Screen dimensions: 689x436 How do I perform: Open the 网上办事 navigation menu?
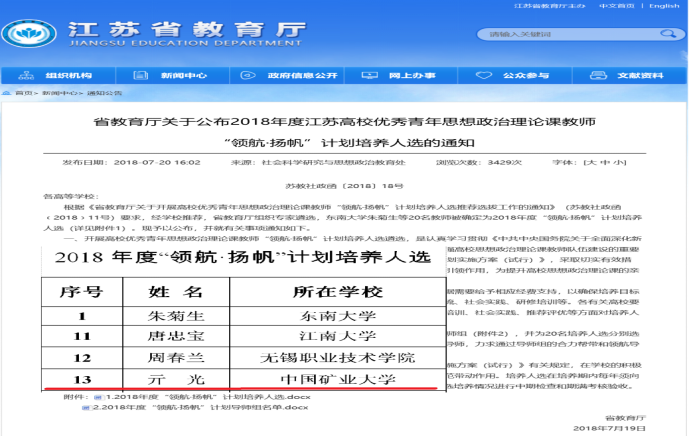(x=401, y=76)
